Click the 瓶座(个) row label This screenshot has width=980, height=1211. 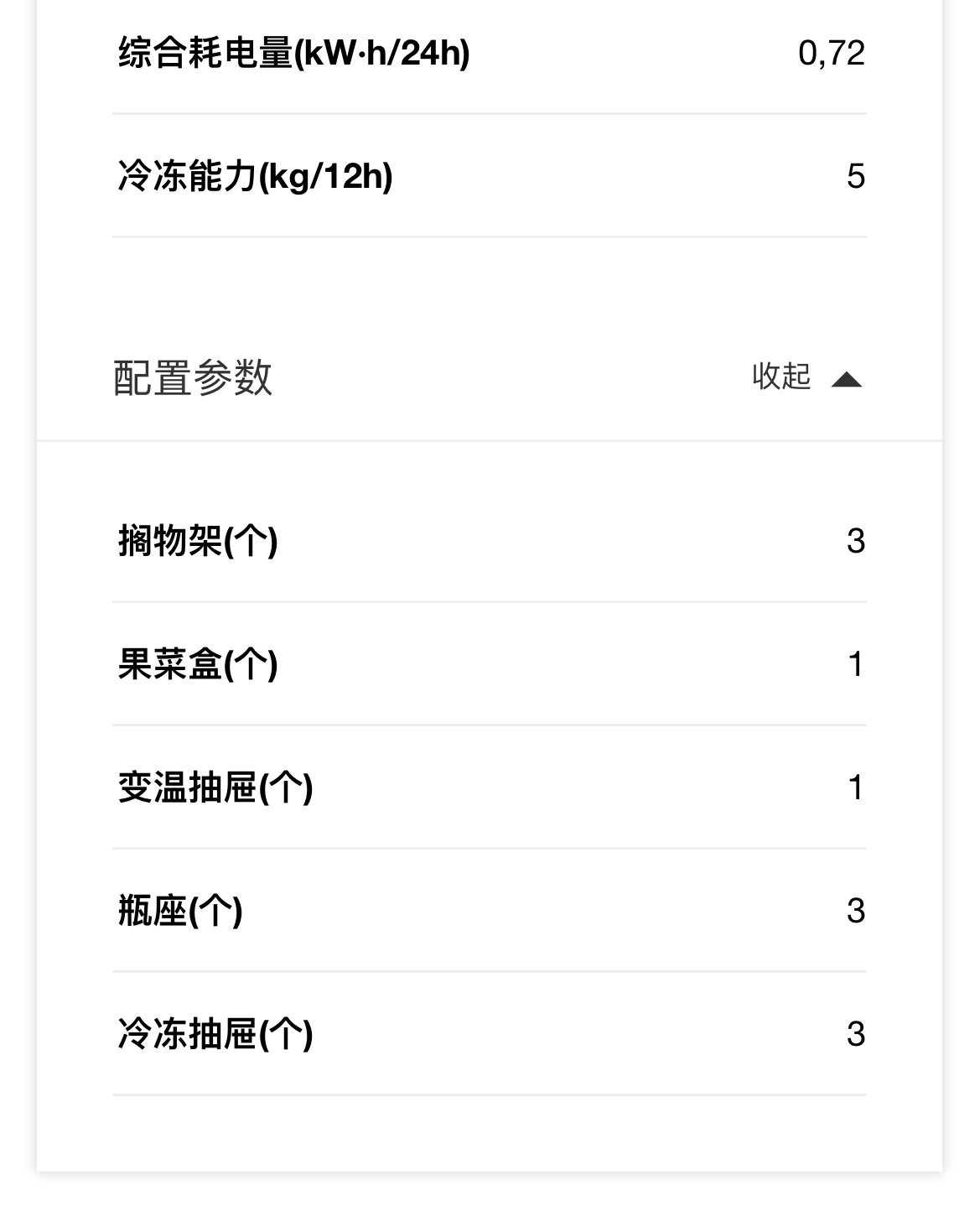coord(180,911)
